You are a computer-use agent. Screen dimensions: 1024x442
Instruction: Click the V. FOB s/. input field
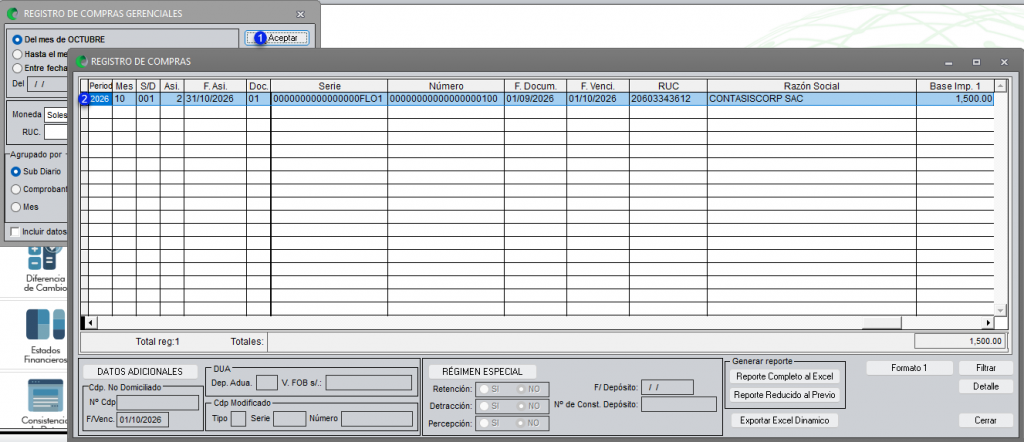(x=369, y=383)
